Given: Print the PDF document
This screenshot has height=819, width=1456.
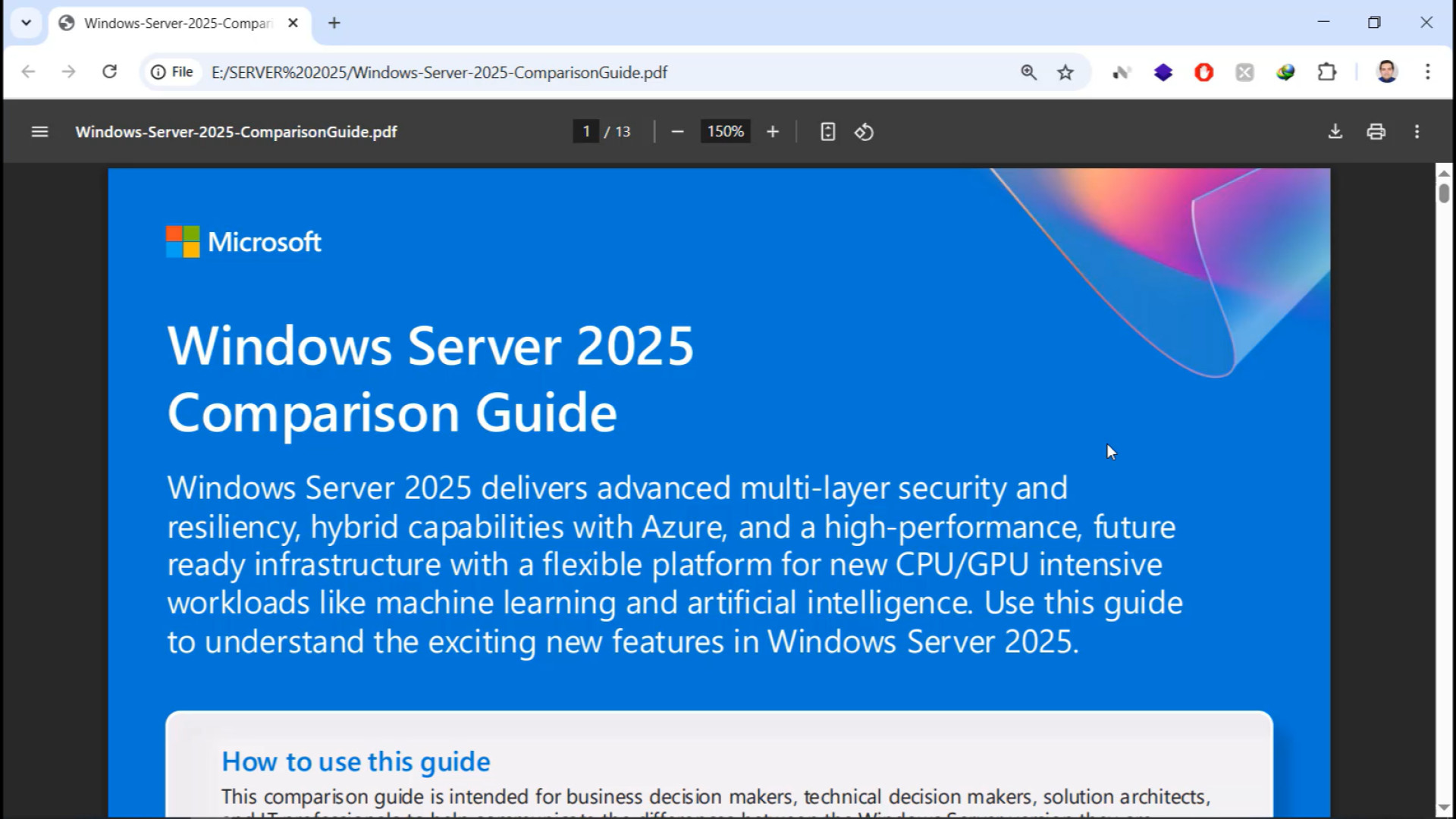Looking at the screenshot, I should [x=1376, y=132].
